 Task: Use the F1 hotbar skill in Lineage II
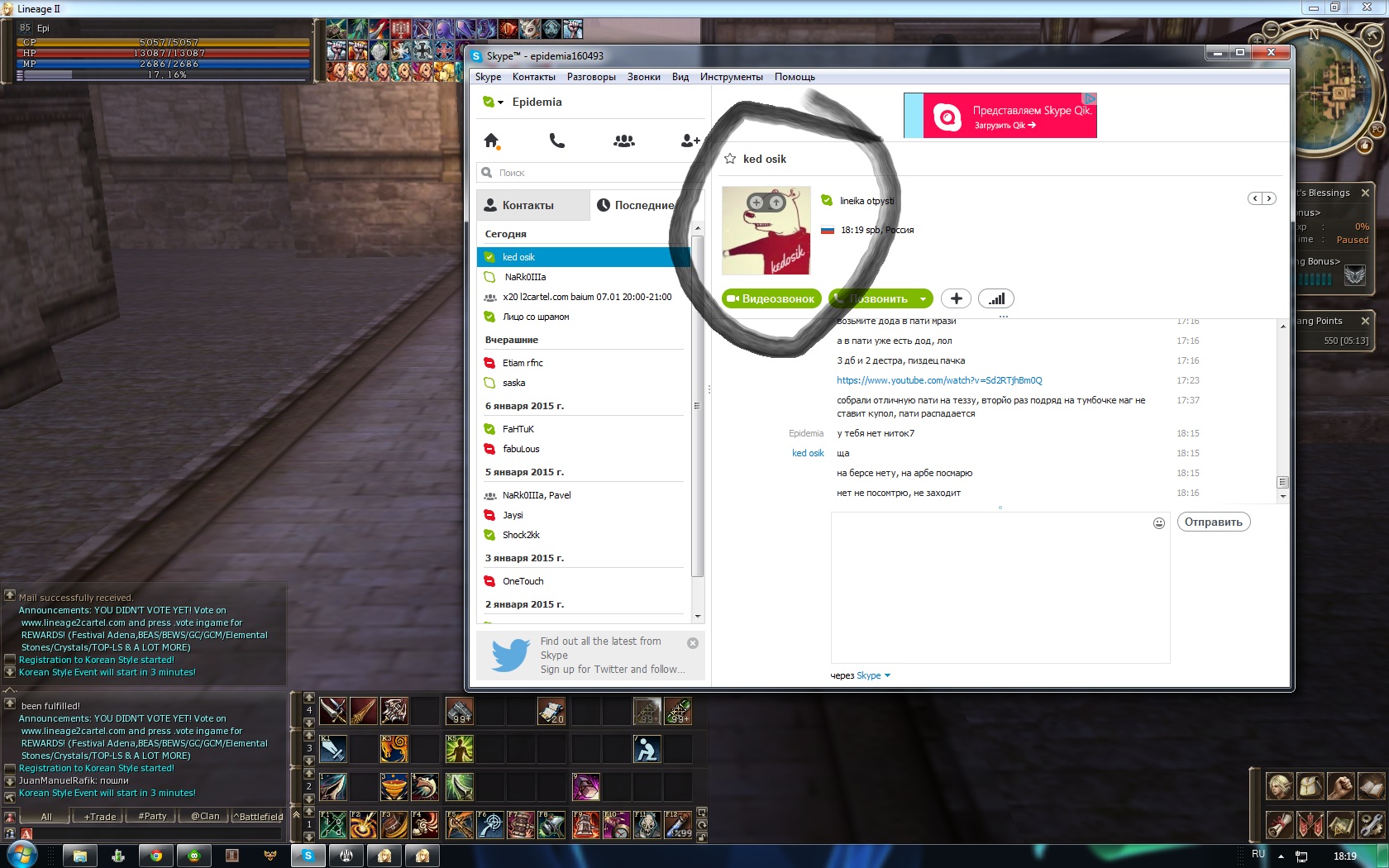332,824
